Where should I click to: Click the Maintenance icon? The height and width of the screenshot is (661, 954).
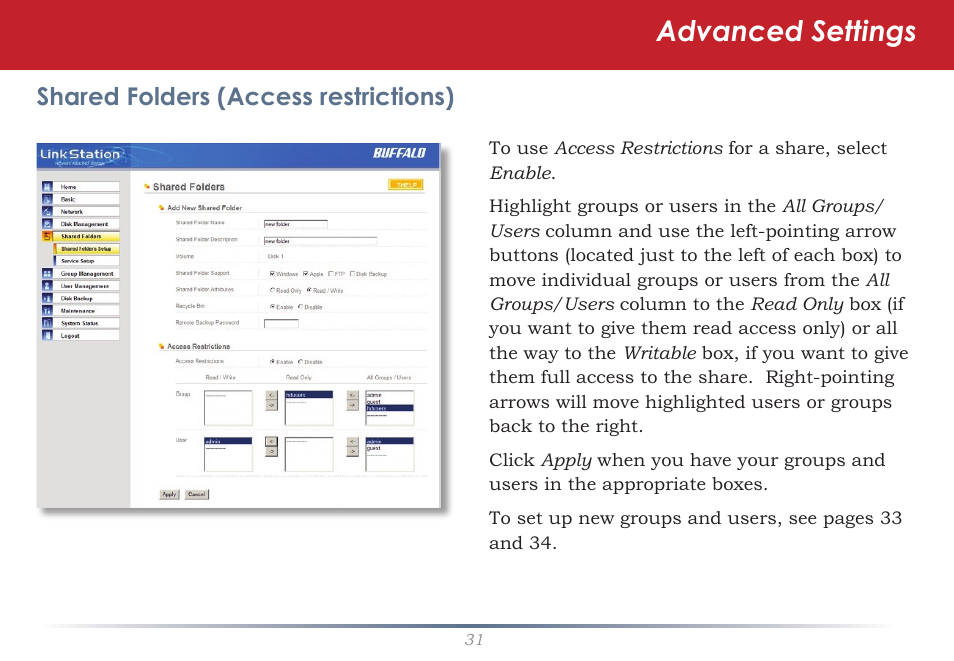[47, 310]
